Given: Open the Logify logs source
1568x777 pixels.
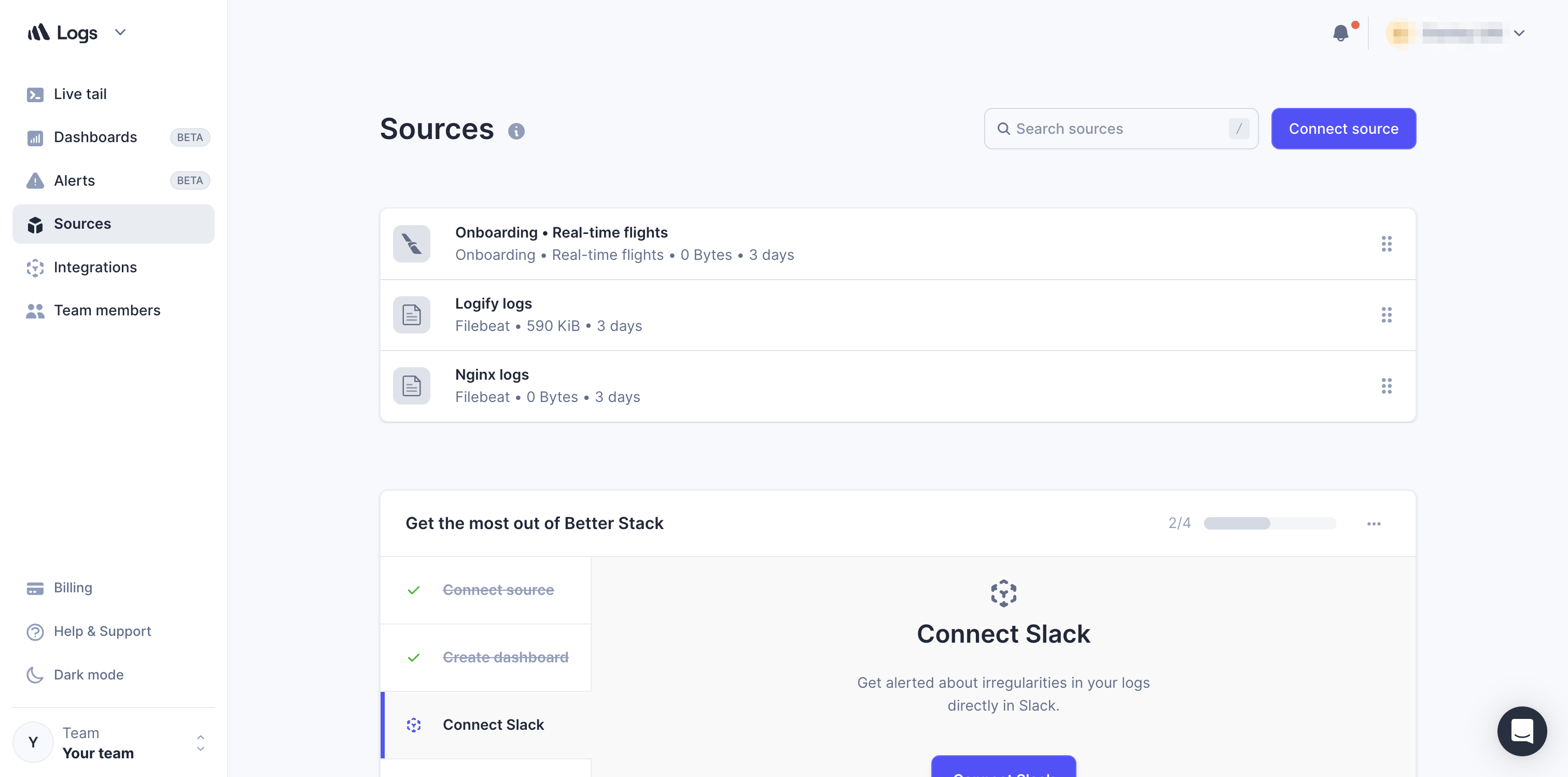Looking at the screenshot, I should click(x=898, y=315).
